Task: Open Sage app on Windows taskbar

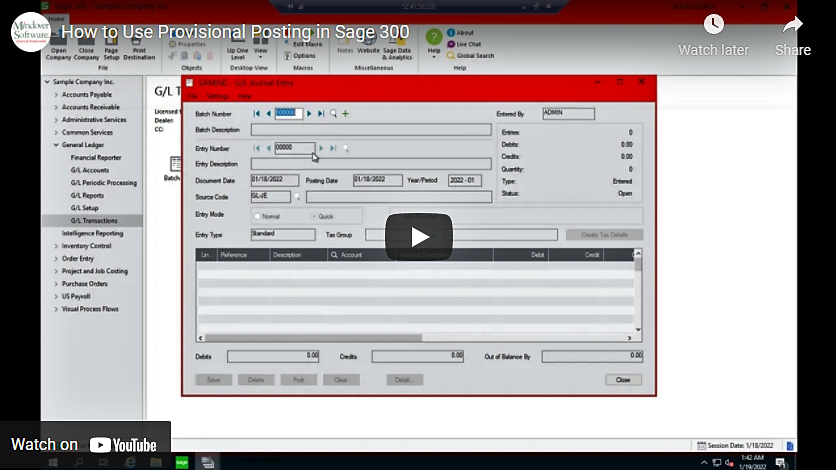Action: [x=182, y=463]
